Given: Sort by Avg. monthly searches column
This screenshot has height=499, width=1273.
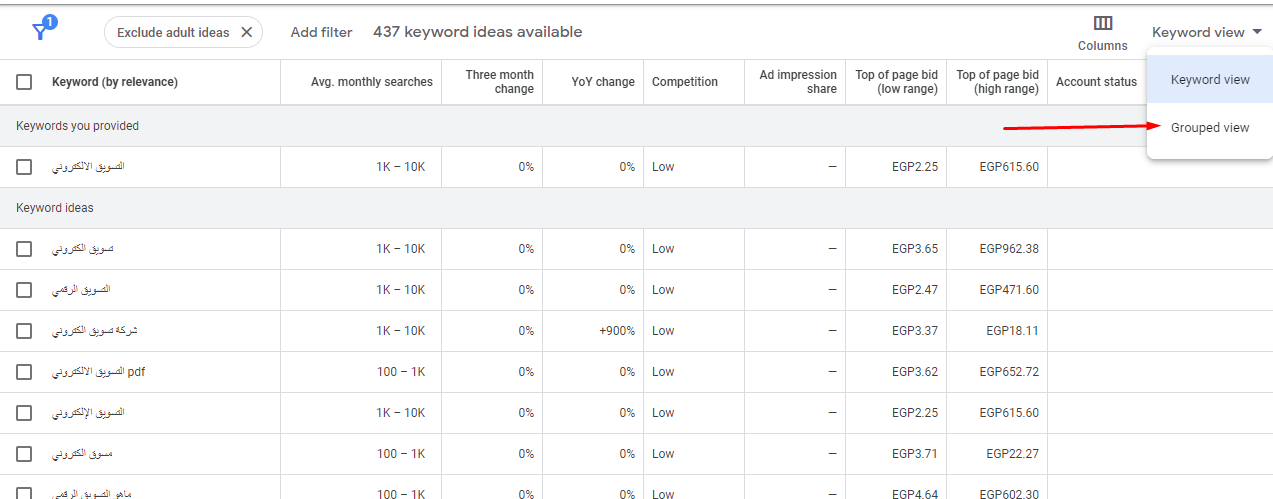Looking at the screenshot, I should coord(371,82).
